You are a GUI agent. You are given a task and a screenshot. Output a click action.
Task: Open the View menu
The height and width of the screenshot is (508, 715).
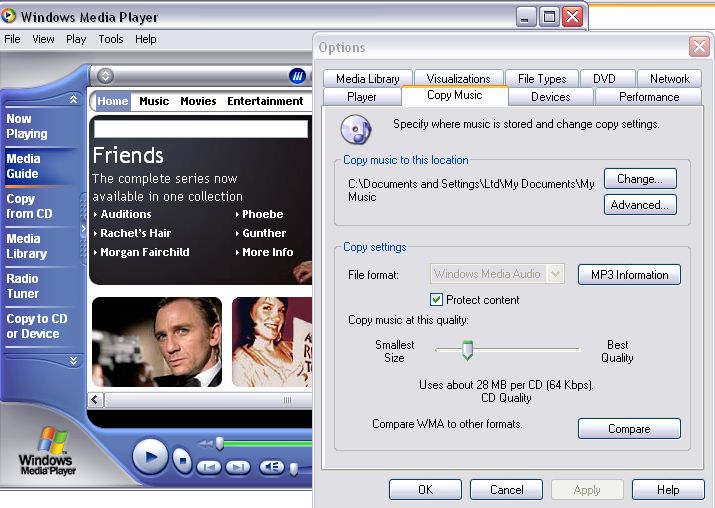click(x=43, y=39)
